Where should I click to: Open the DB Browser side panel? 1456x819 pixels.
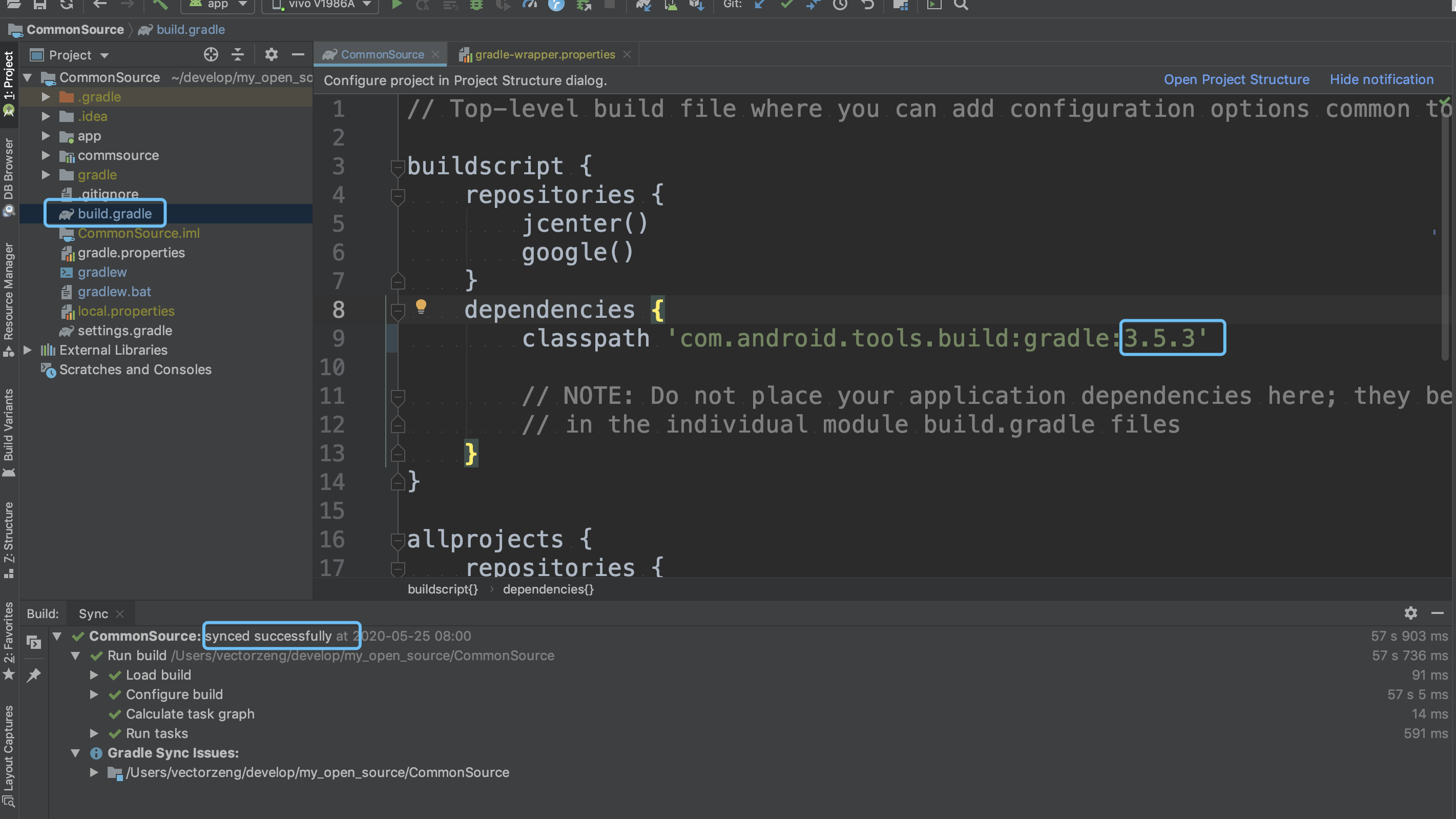(x=9, y=170)
